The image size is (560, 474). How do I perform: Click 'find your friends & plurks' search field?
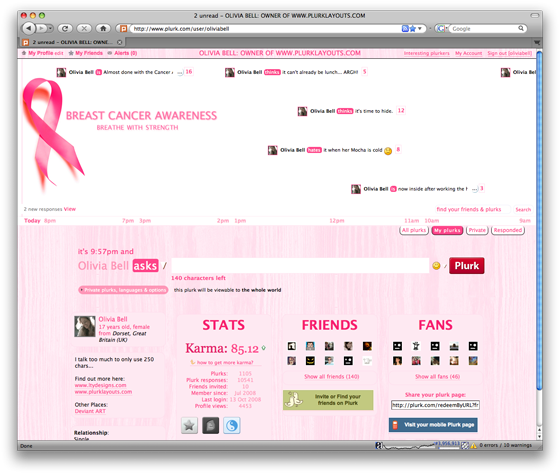(x=472, y=209)
